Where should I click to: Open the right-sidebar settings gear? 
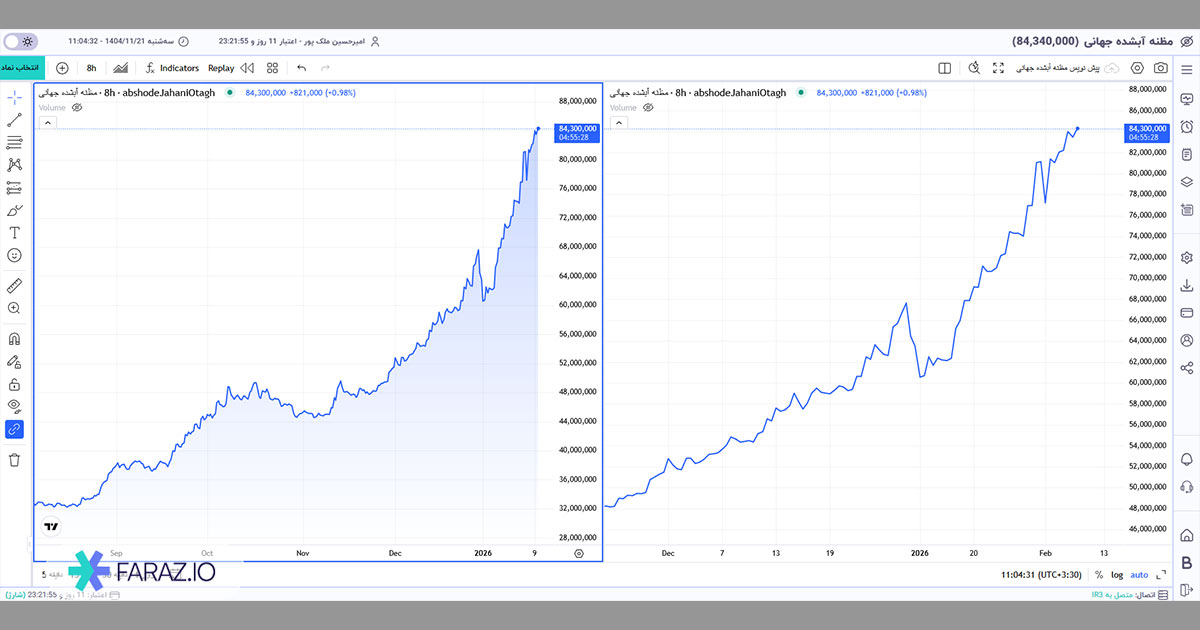(1186, 257)
